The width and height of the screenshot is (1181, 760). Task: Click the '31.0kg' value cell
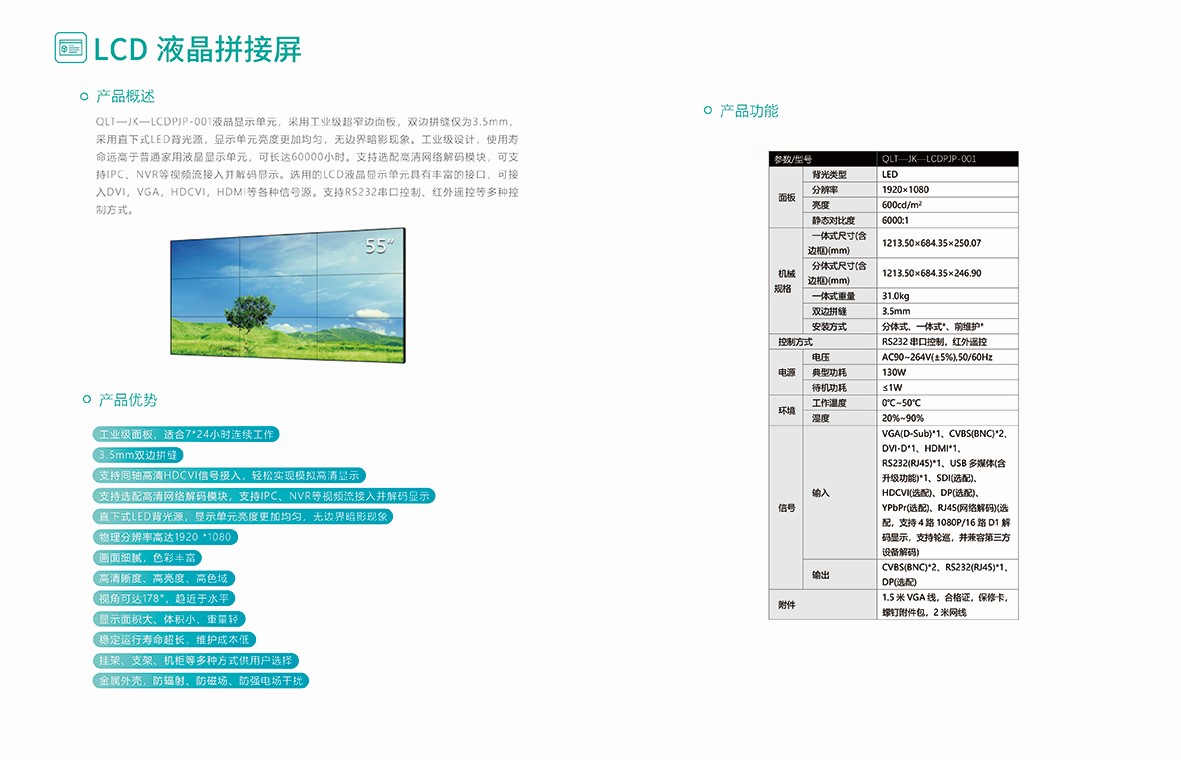[948, 296]
